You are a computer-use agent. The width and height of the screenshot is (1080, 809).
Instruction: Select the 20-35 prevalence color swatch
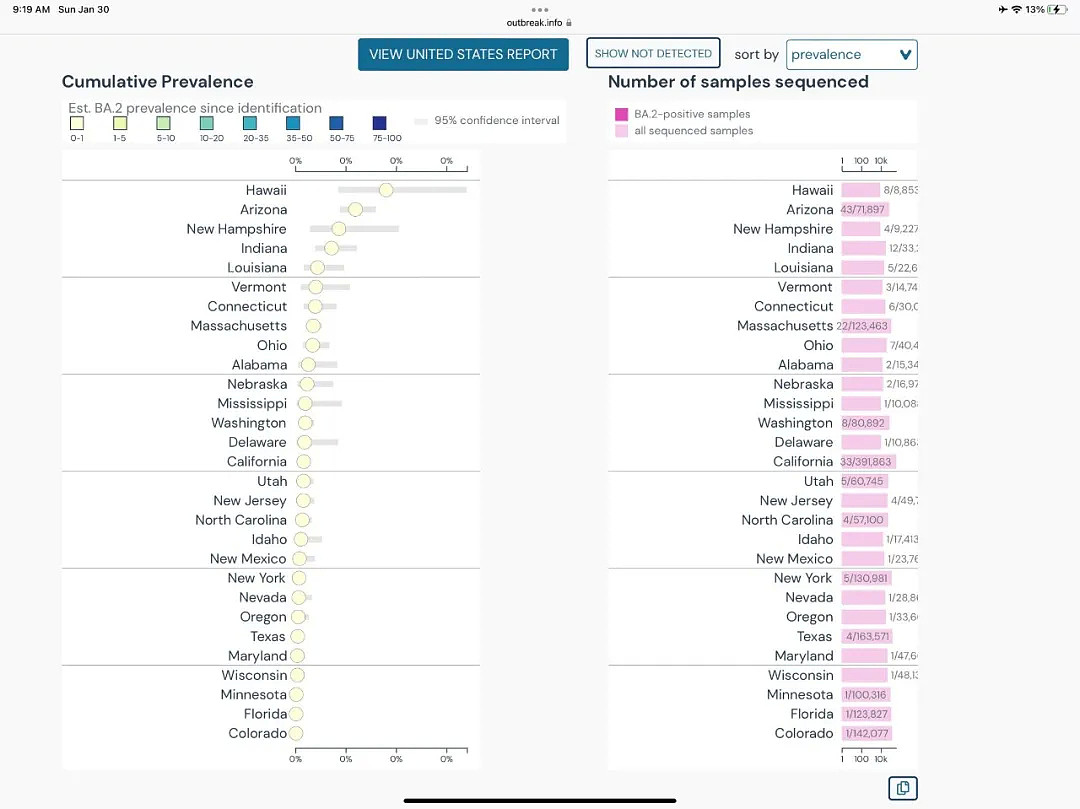(x=250, y=123)
